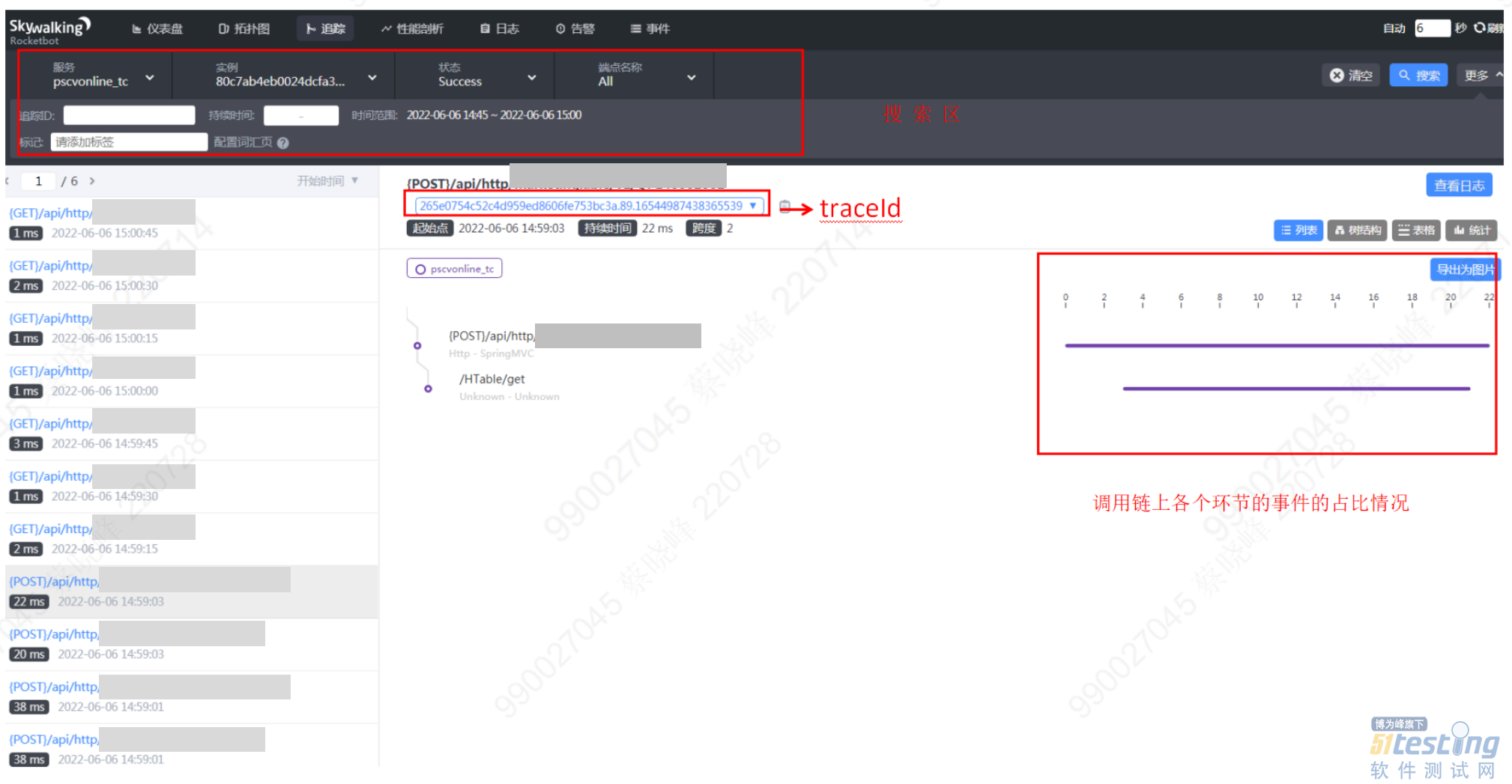Click the auto refresh seconds field
The height and width of the screenshot is (784, 1512).
(x=1431, y=28)
